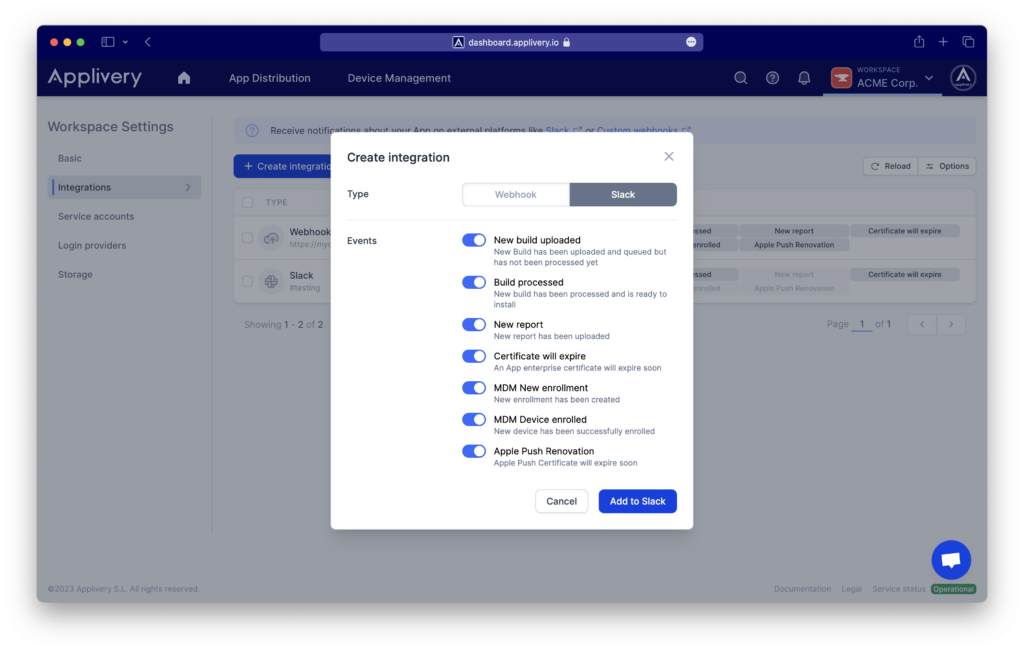Open Basic workspace settings
The width and height of the screenshot is (1024, 651).
[x=70, y=158]
